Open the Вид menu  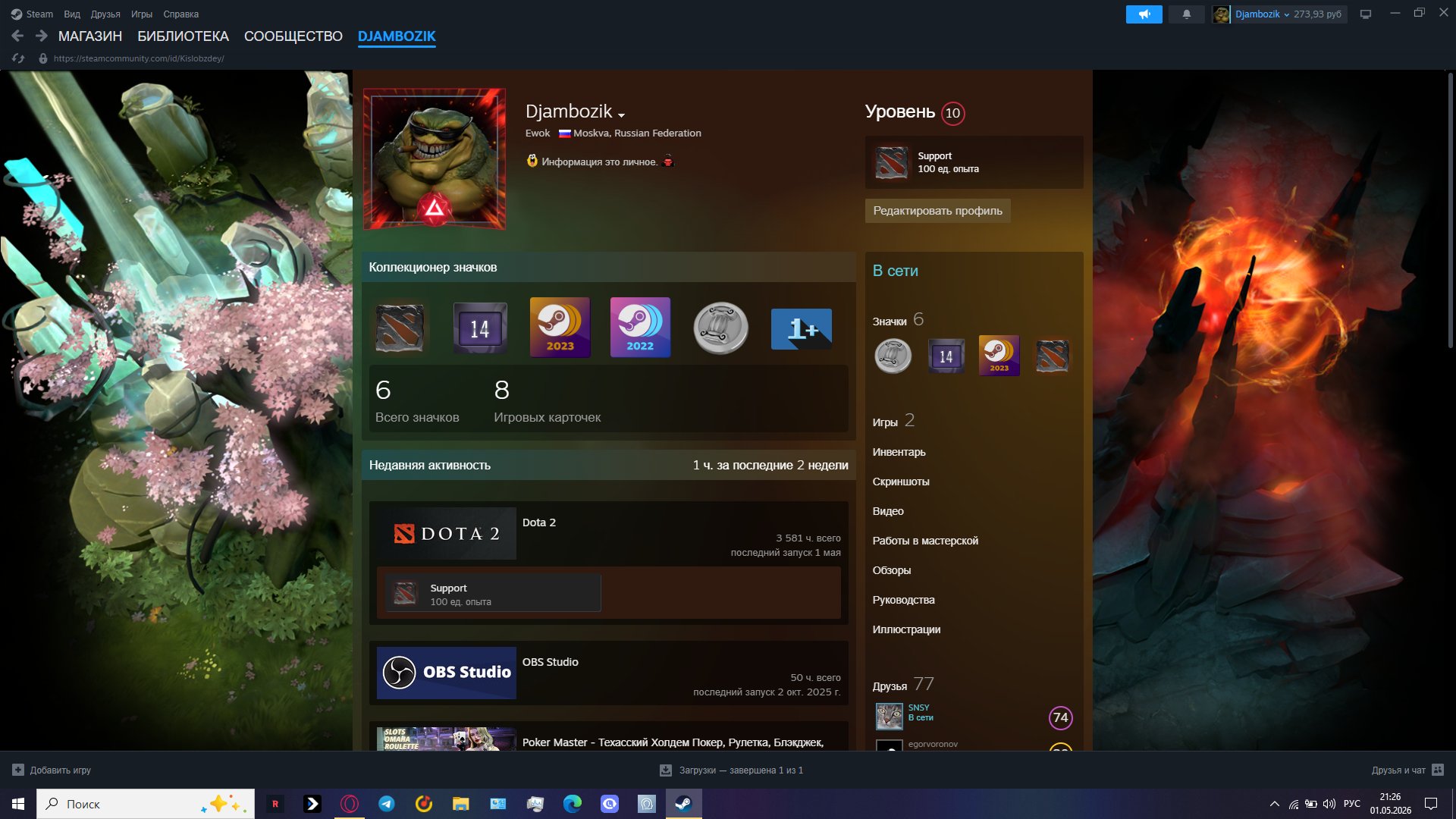pos(72,14)
